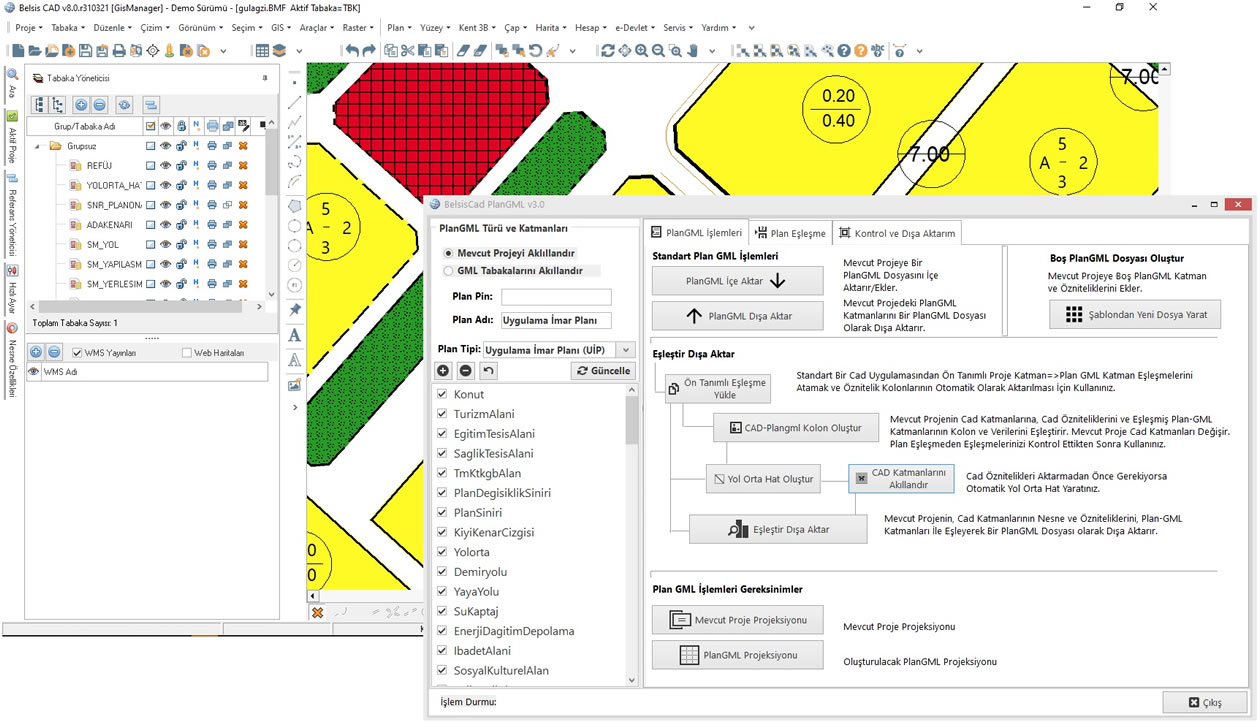Viewport: 1260px width, 728px height.
Task: Open the Plan Tipi dropdown
Action: pyautogui.click(x=626, y=350)
